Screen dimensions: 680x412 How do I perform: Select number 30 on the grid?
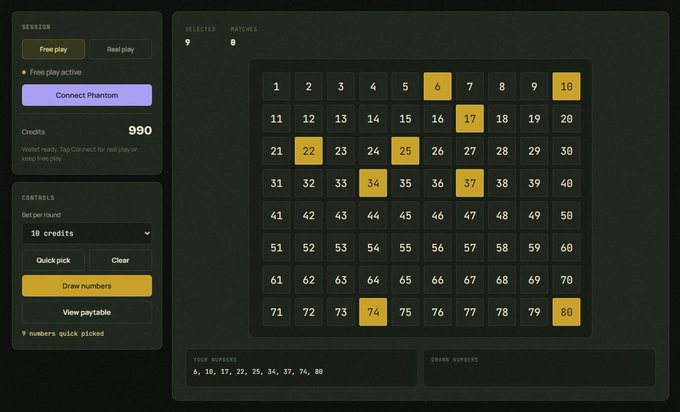(x=566, y=151)
